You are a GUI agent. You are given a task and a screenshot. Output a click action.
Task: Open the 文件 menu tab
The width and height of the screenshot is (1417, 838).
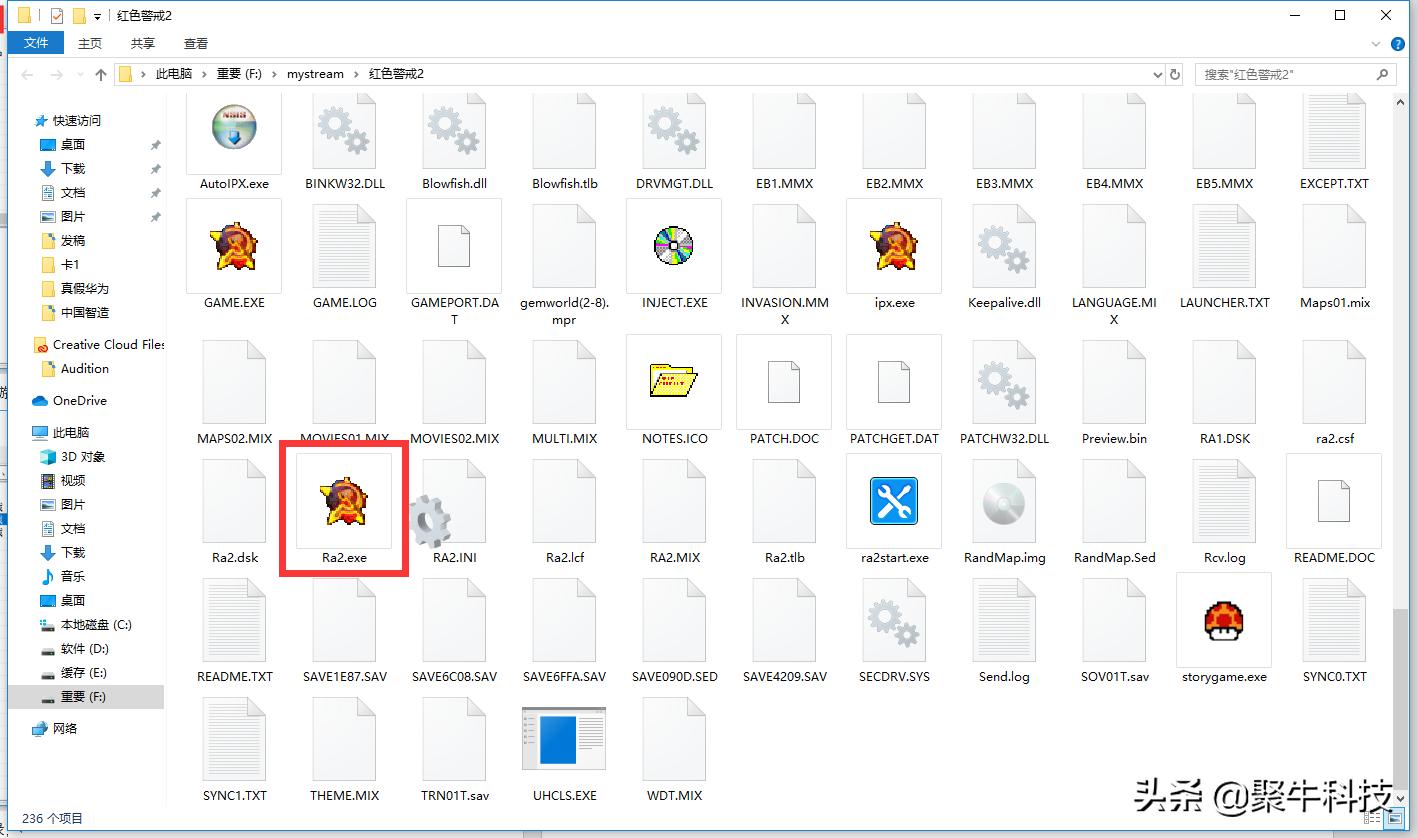pyautogui.click(x=36, y=43)
